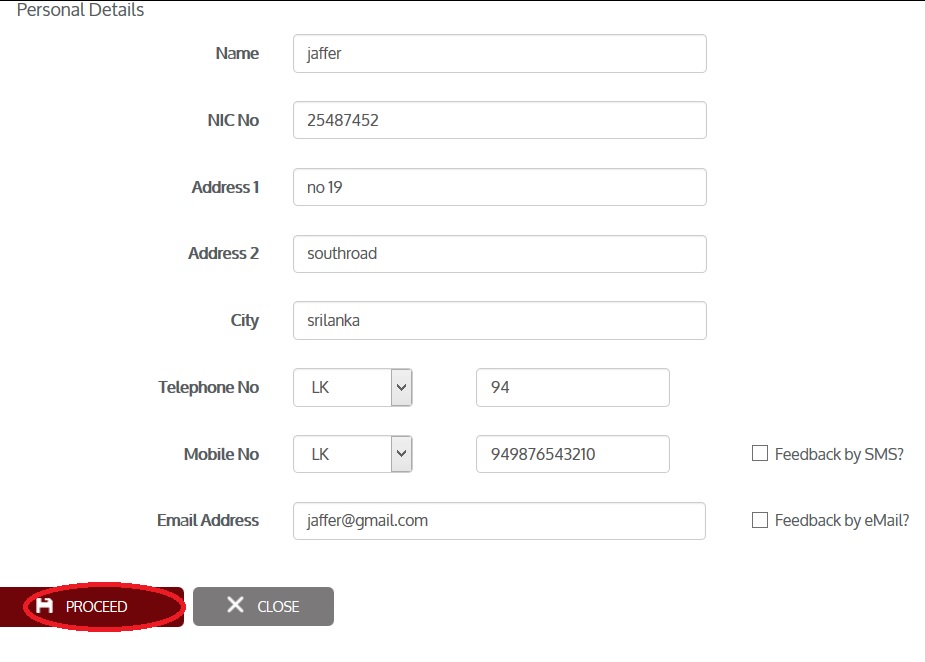Select the Address 1 text box
Image resolution: width=925 pixels, height=662 pixels.
(499, 187)
